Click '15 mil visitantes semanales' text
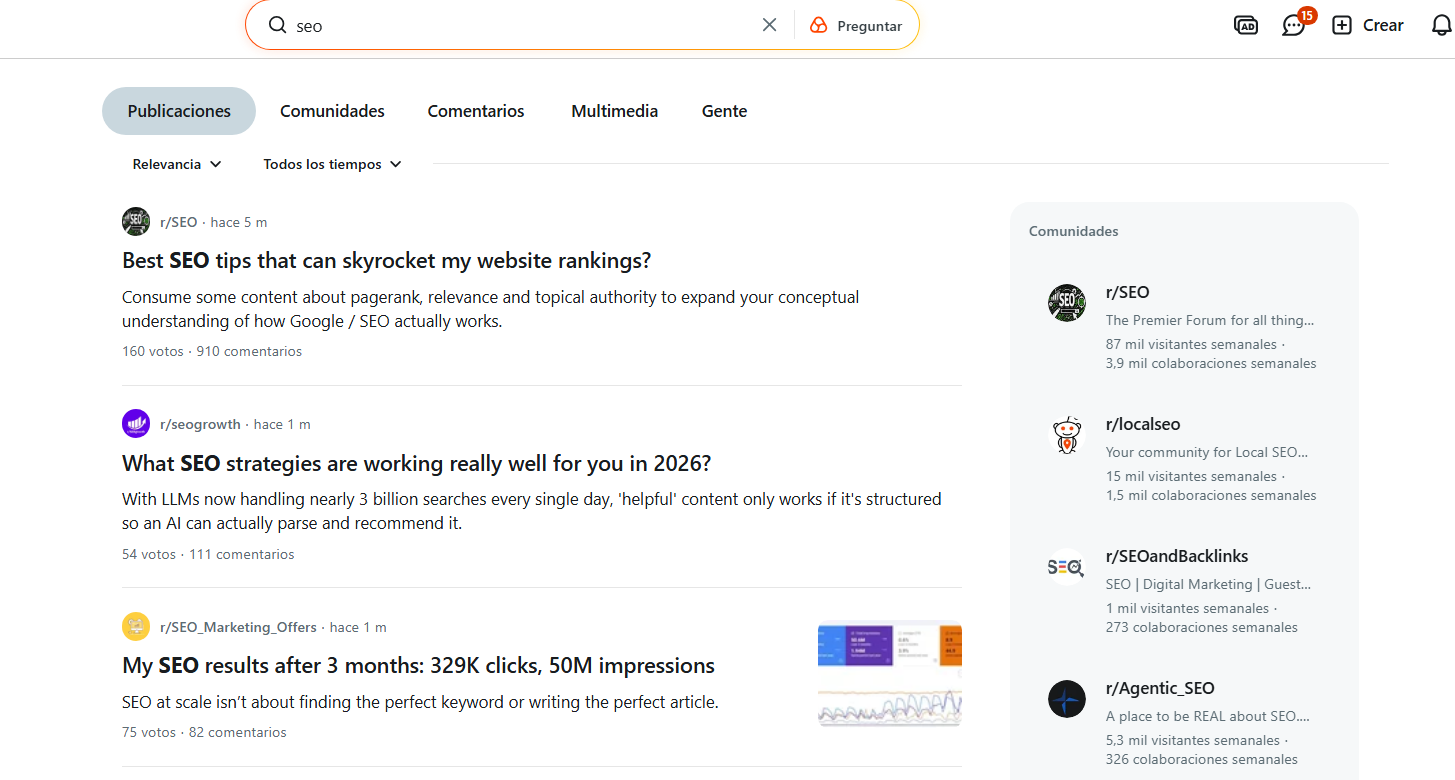The image size is (1455, 780). point(1191,476)
